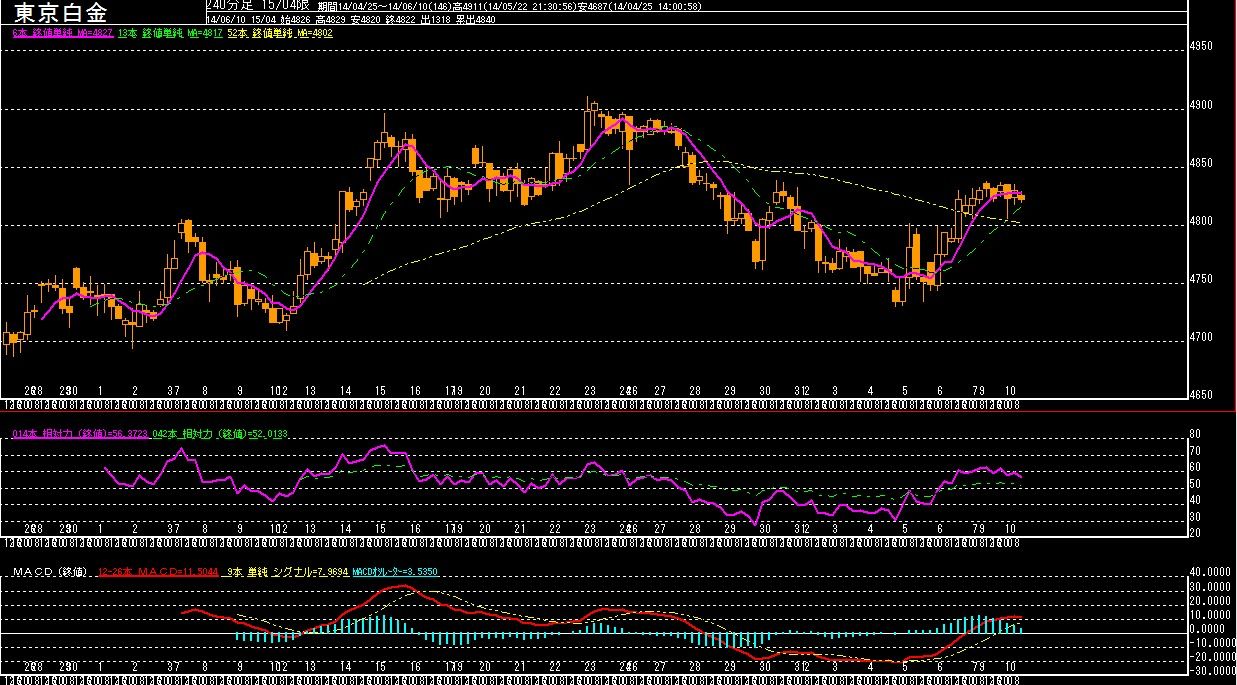Click the 4900 price axis label
This screenshot has height=685, width=1237.
1201,105
